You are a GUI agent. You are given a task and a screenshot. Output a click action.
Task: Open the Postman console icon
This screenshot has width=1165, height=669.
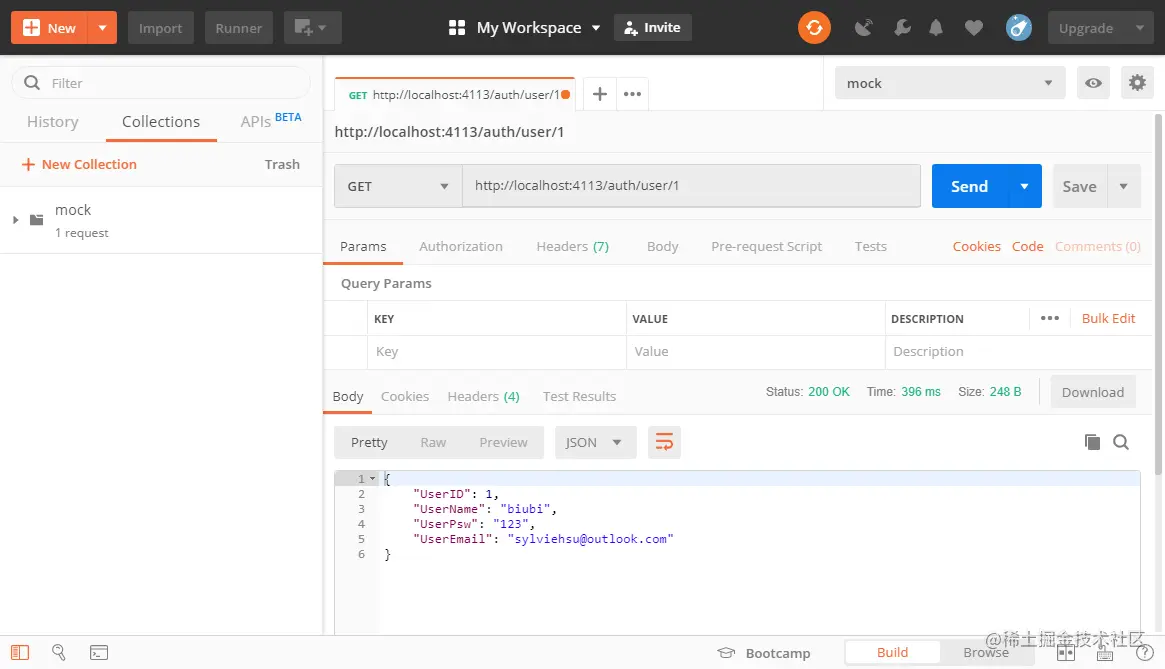point(99,653)
